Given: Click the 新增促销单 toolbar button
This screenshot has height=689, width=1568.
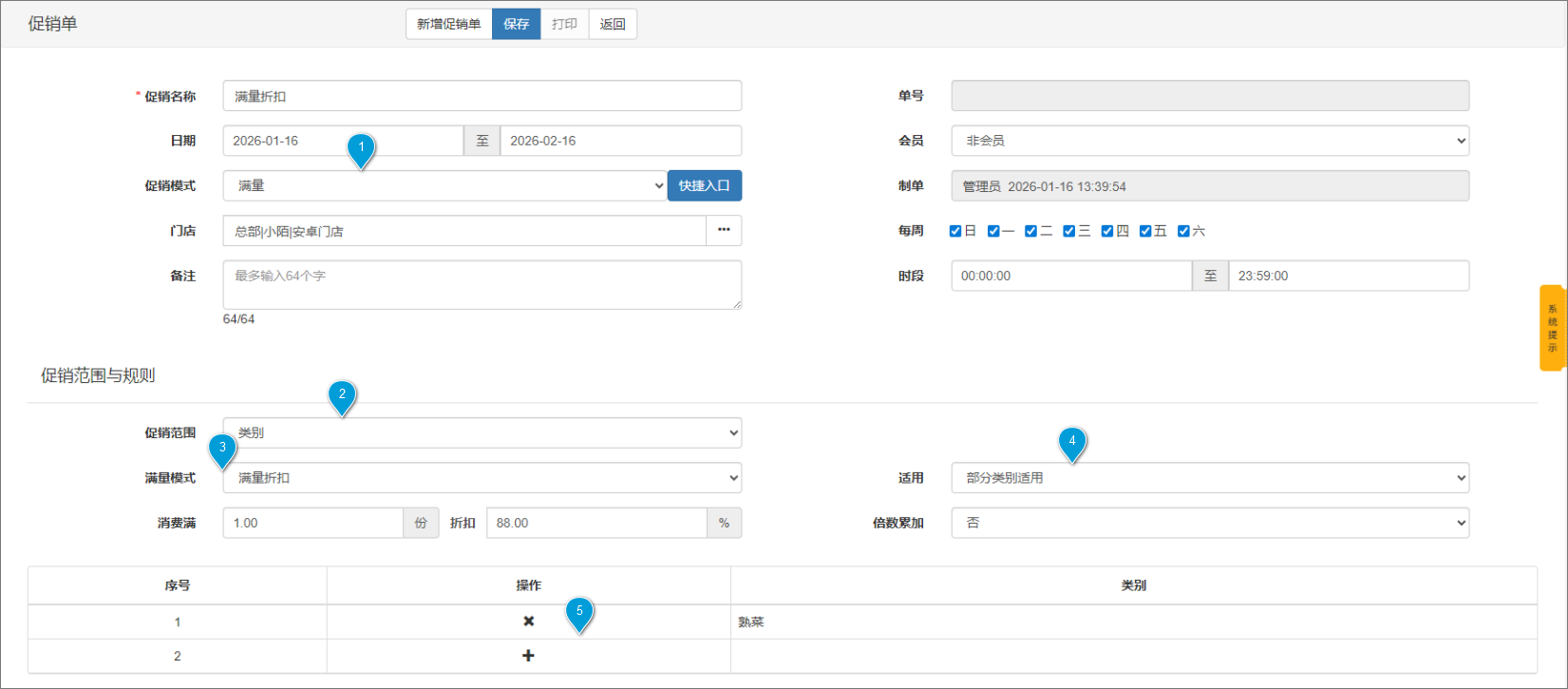Looking at the screenshot, I should (448, 24).
